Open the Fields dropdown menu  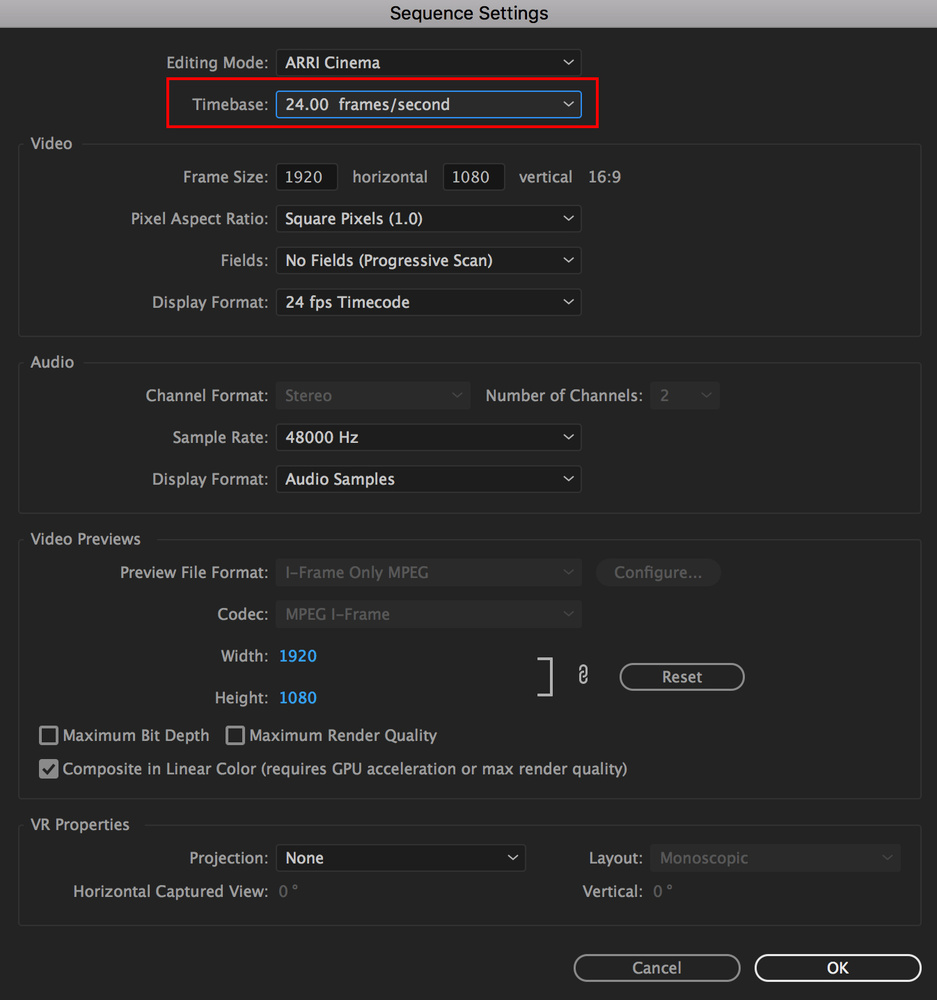[x=428, y=261]
